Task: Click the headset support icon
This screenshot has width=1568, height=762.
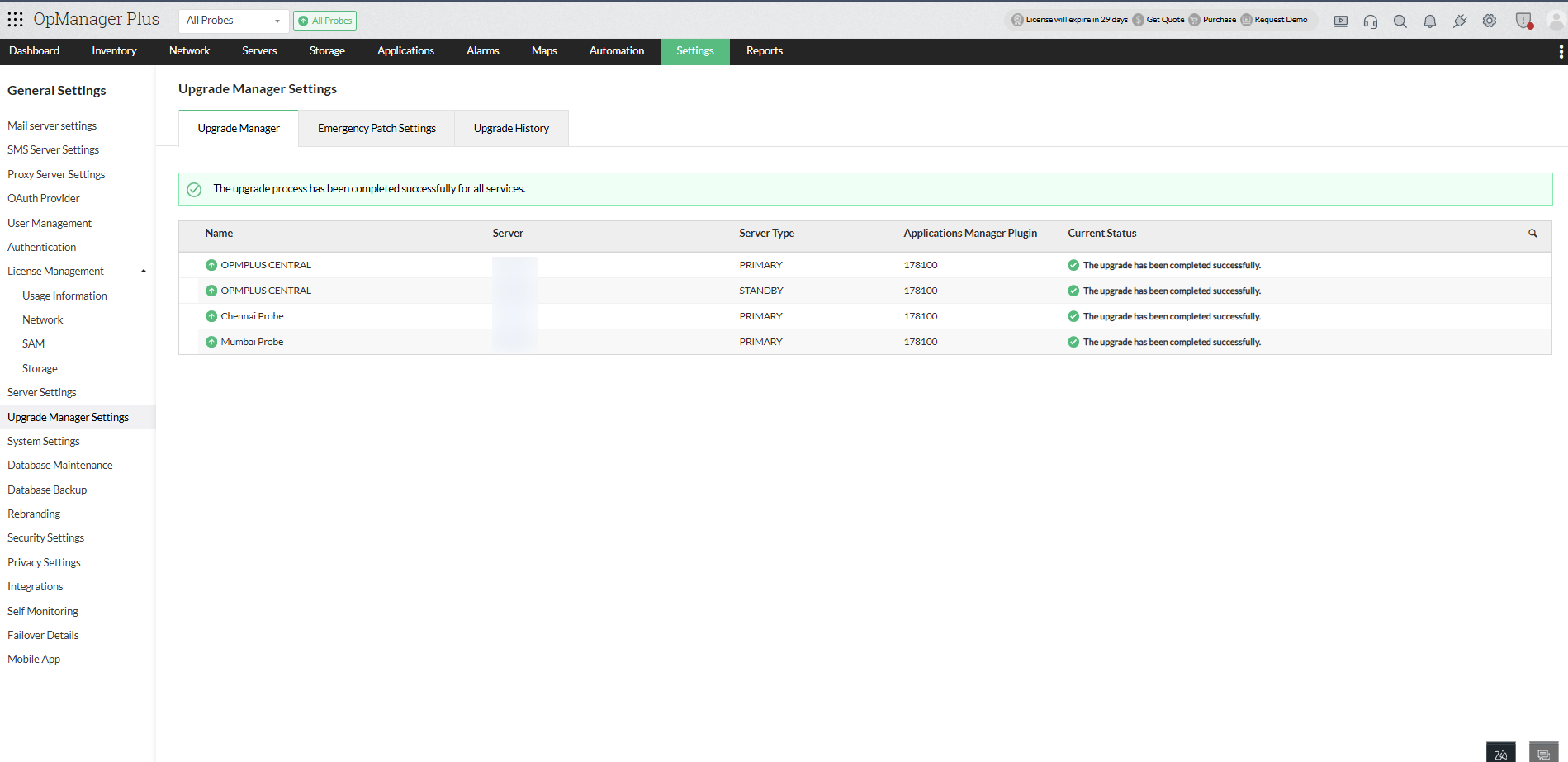Action: click(x=1371, y=21)
